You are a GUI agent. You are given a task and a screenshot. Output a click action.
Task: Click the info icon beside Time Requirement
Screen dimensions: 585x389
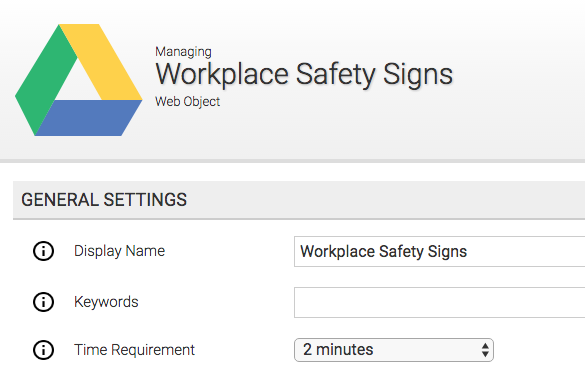point(44,350)
